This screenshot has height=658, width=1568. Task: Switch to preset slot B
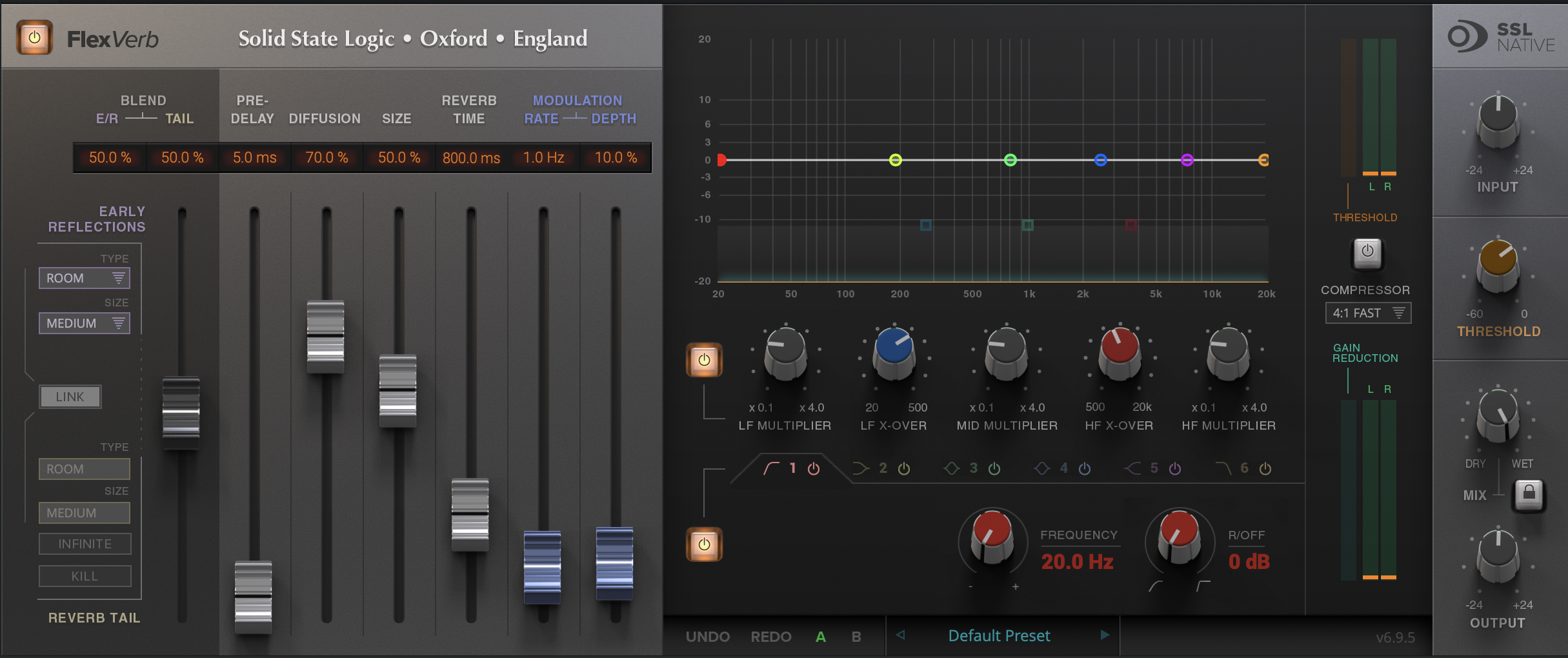[x=856, y=636]
